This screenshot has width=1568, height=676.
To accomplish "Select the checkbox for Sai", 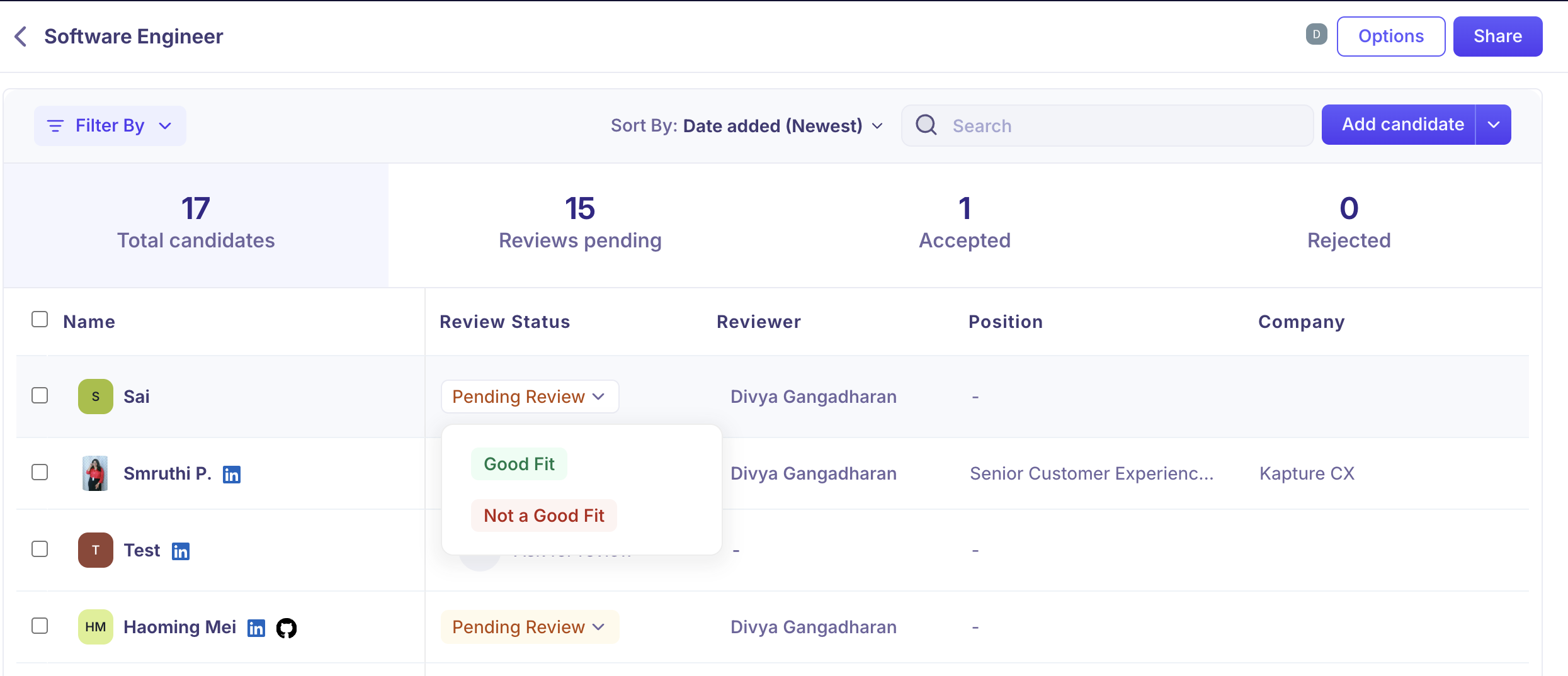I will point(40,395).
